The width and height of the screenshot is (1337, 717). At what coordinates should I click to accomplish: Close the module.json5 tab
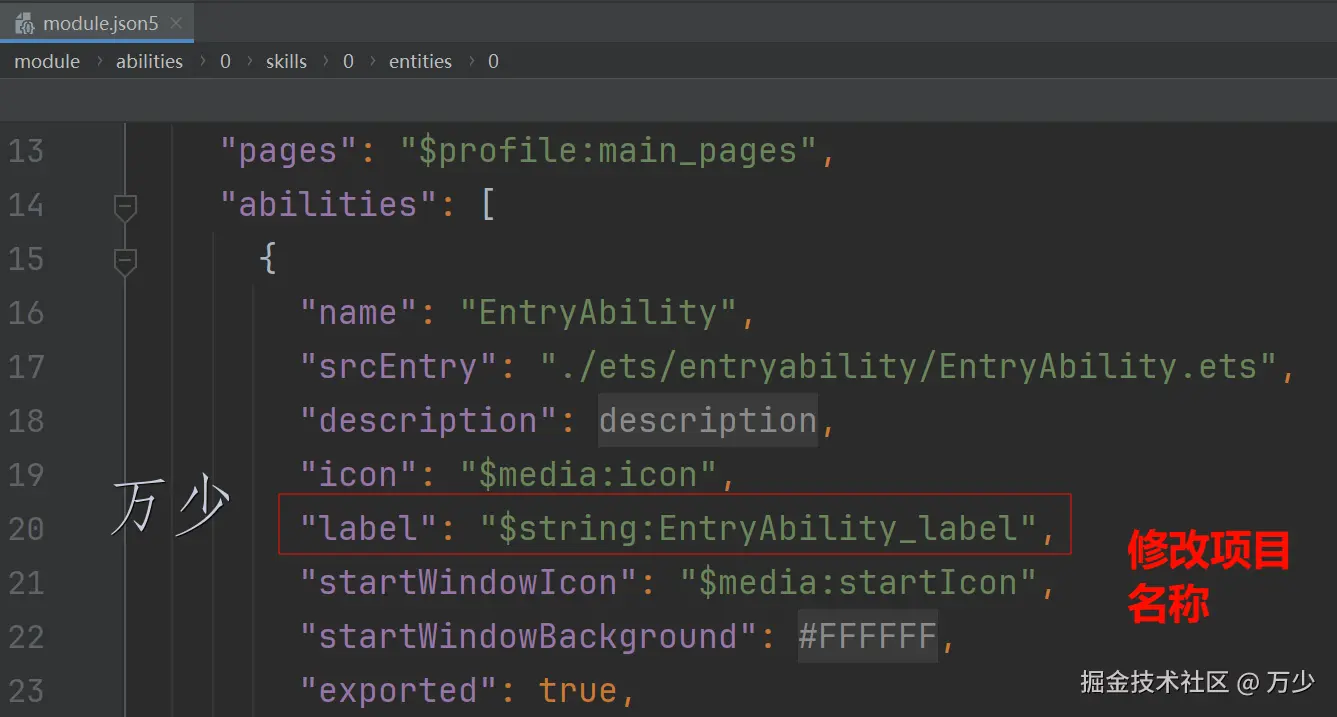(176, 23)
